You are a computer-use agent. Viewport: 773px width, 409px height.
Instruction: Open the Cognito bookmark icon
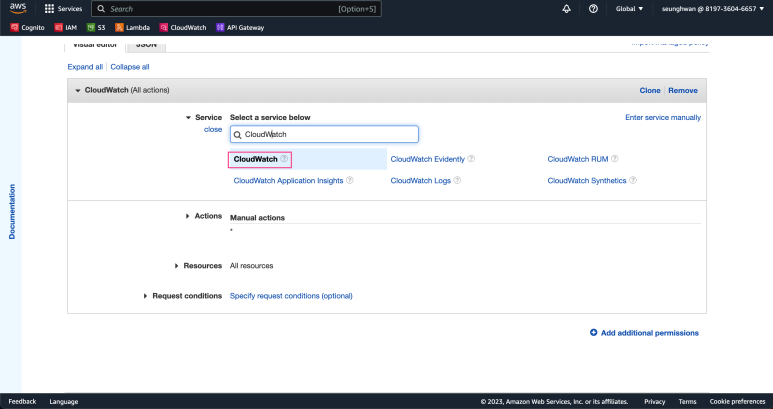[15, 28]
